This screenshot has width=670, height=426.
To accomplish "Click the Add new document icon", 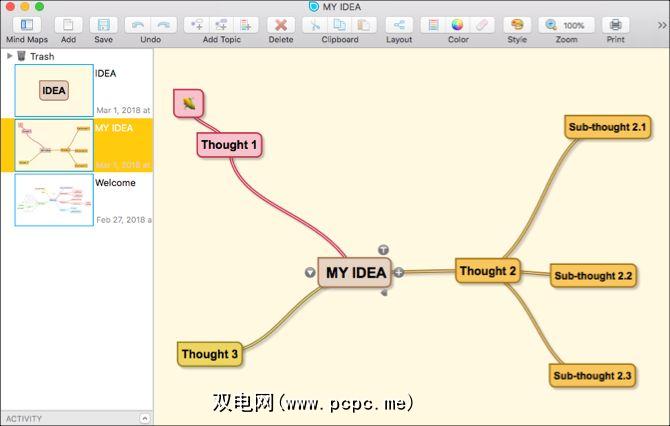I will point(68,25).
